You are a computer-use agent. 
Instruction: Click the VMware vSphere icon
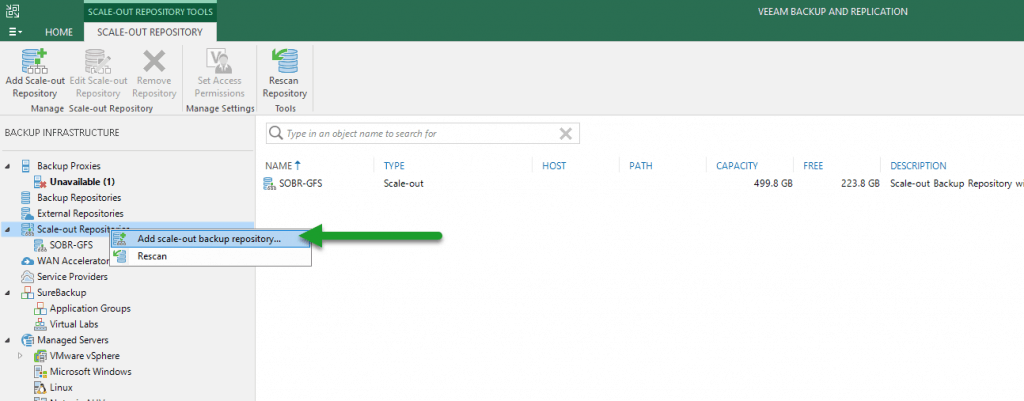[40, 356]
